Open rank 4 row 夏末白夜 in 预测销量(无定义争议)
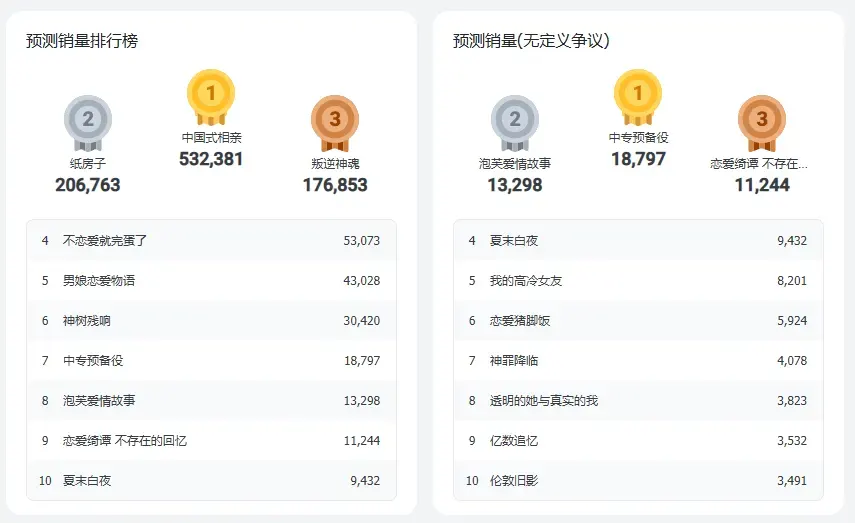Image resolution: width=855 pixels, height=523 pixels. pos(639,241)
